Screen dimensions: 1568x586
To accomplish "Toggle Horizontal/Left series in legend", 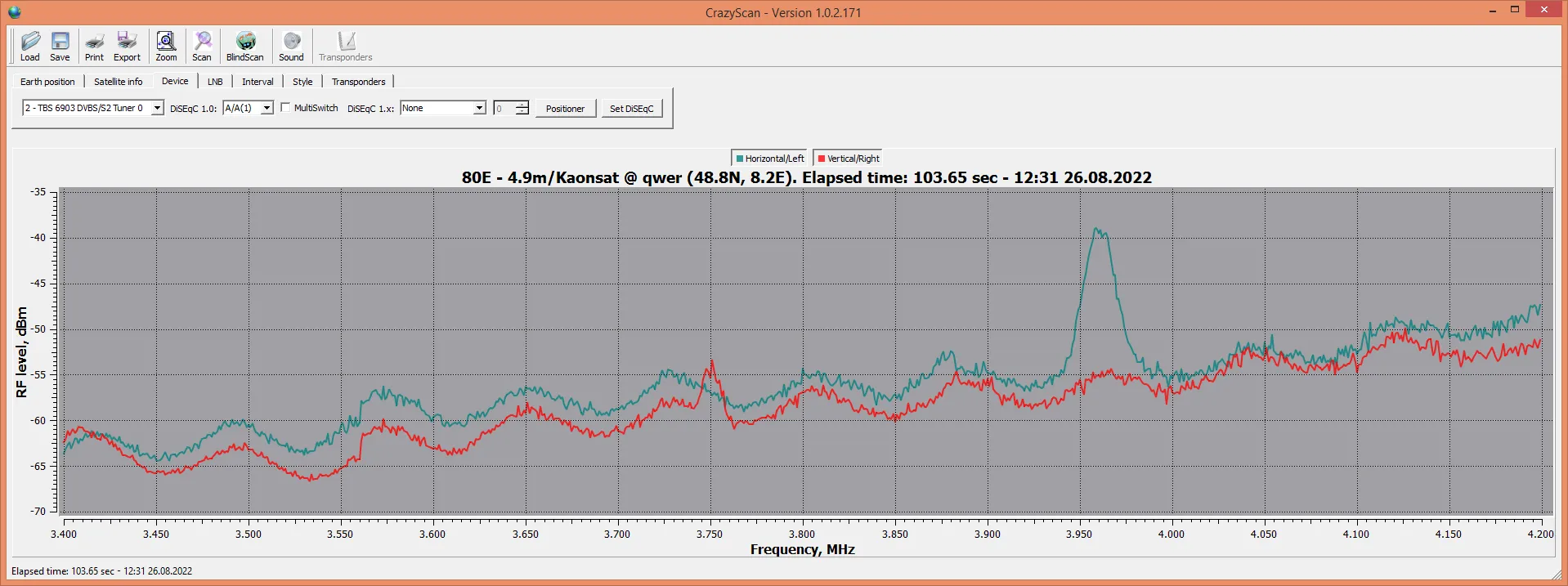I will (x=769, y=159).
